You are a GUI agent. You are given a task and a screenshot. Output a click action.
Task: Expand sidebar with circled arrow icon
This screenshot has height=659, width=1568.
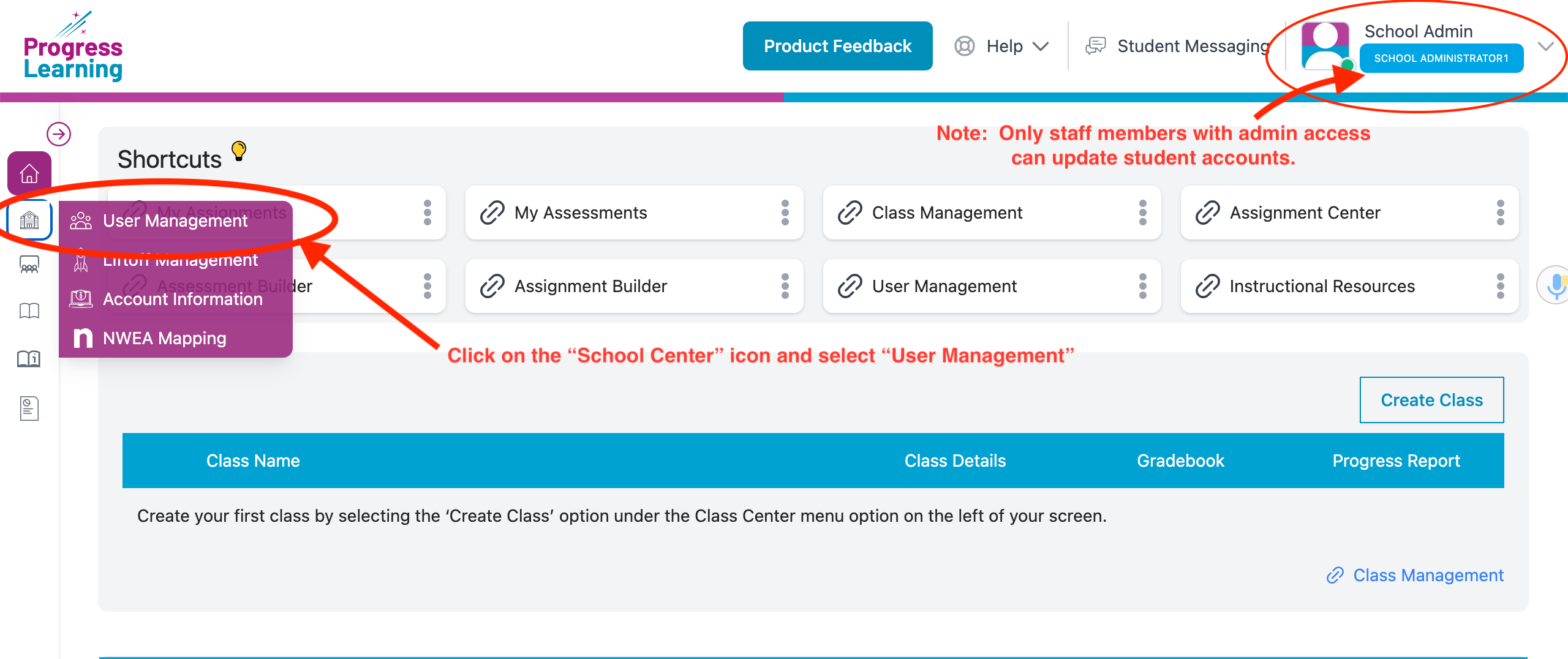(59, 134)
